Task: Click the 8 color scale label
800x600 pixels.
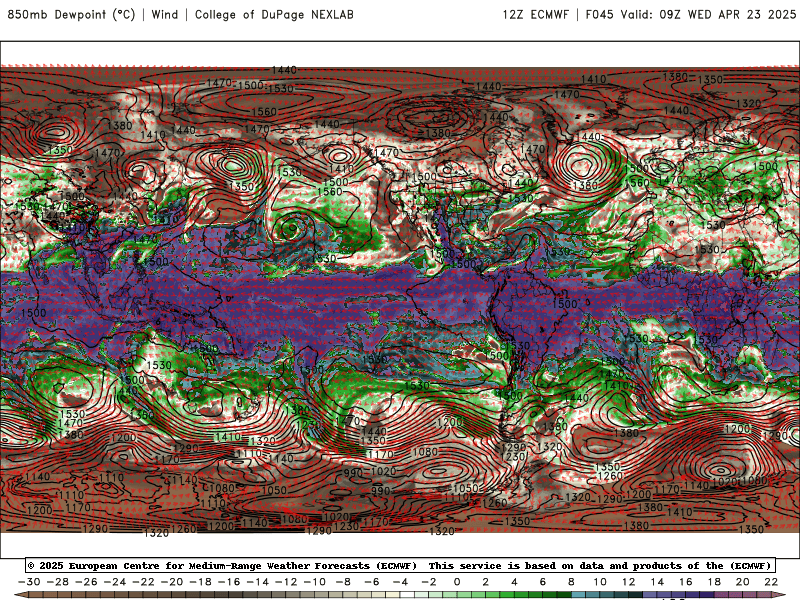Action: point(571,582)
